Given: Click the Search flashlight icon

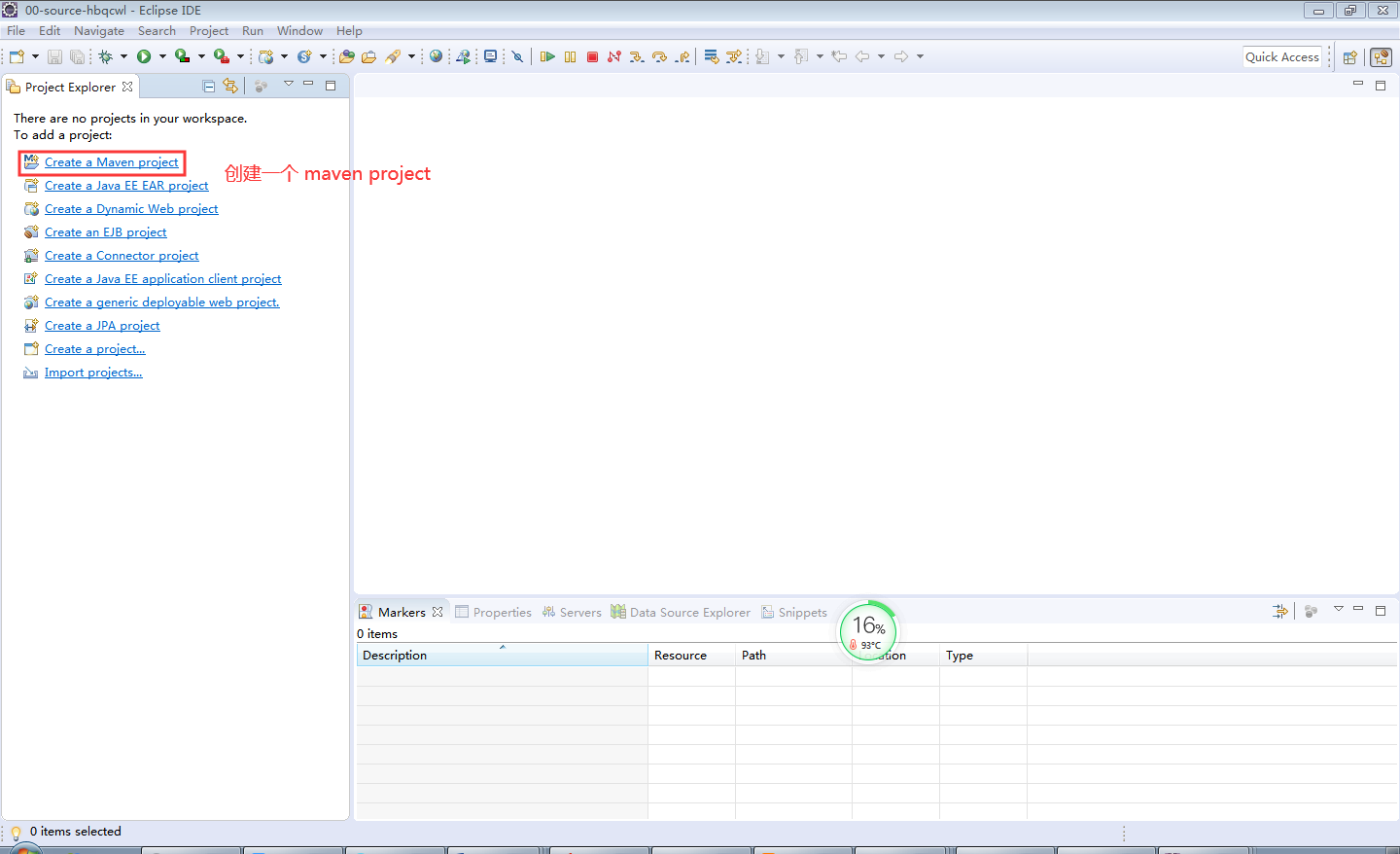Looking at the screenshot, I should [x=393, y=56].
